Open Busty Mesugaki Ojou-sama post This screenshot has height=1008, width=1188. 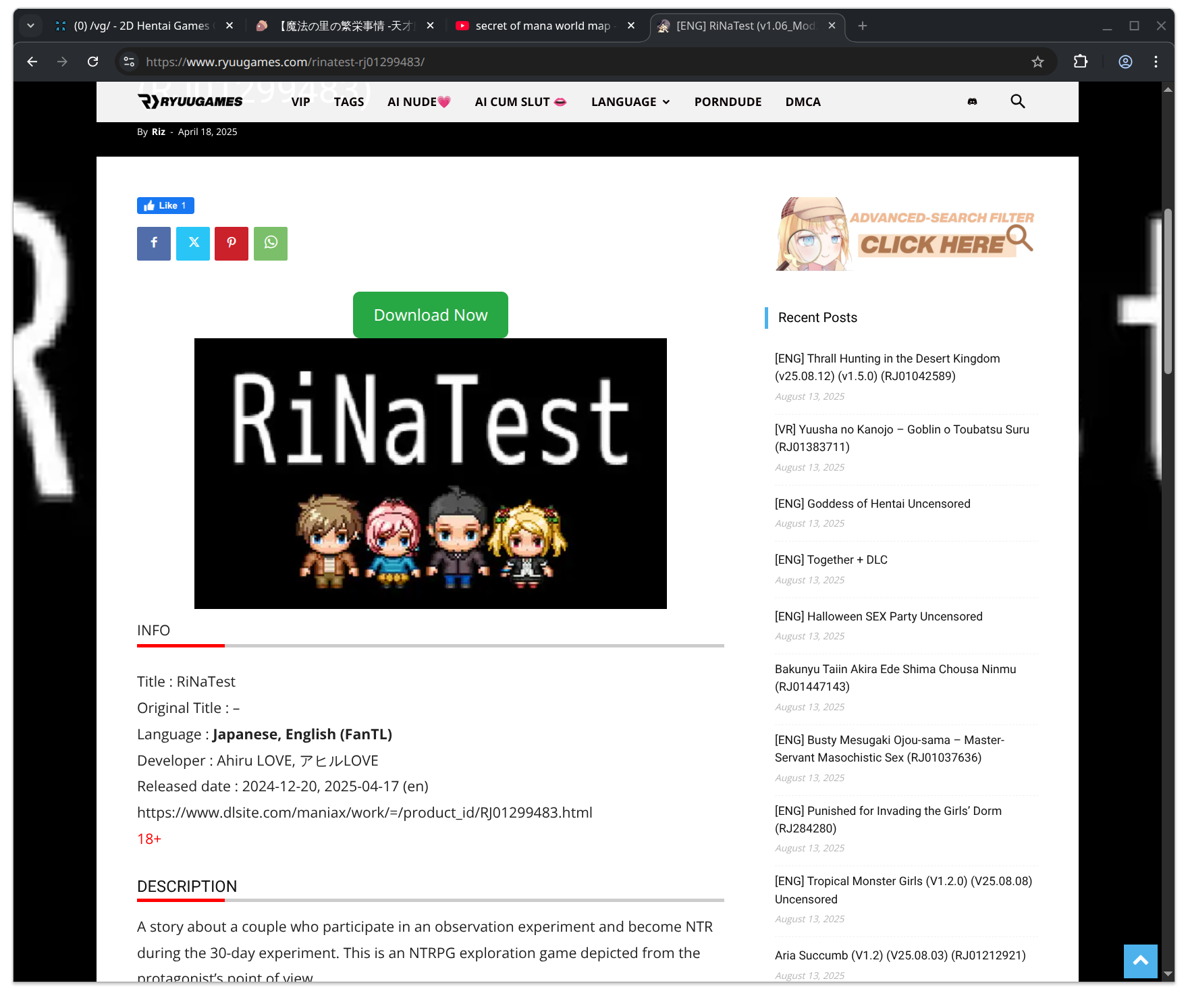[890, 749]
